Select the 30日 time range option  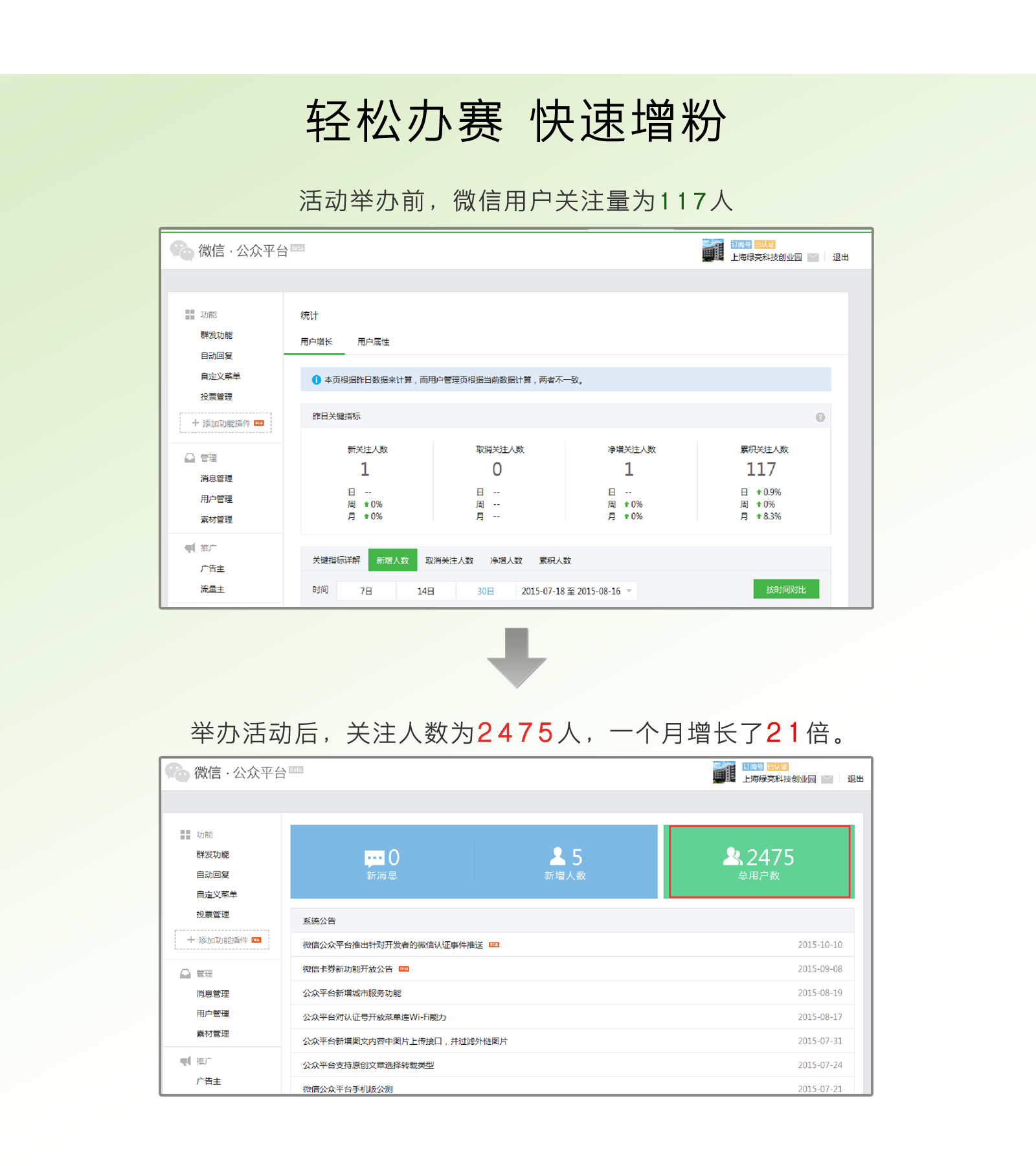486,591
